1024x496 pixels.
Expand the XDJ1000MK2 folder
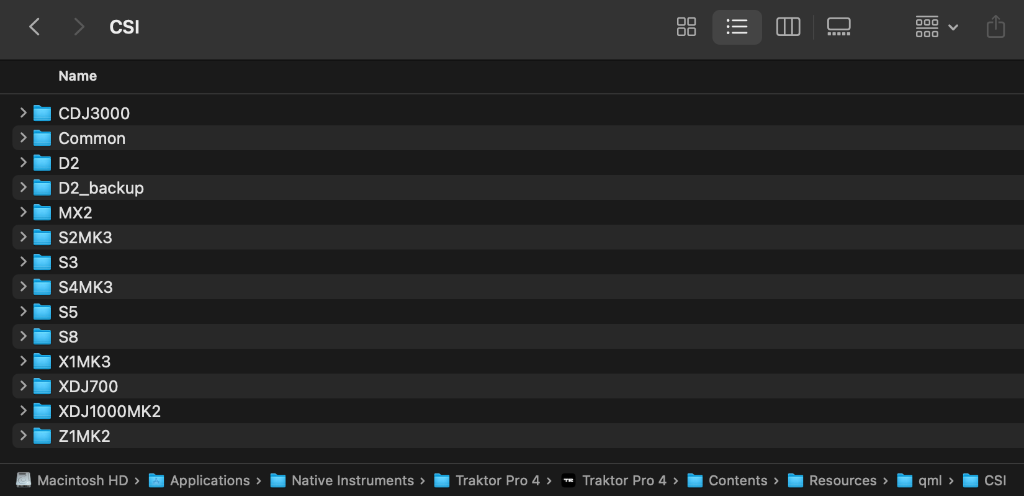(x=23, y=411)
